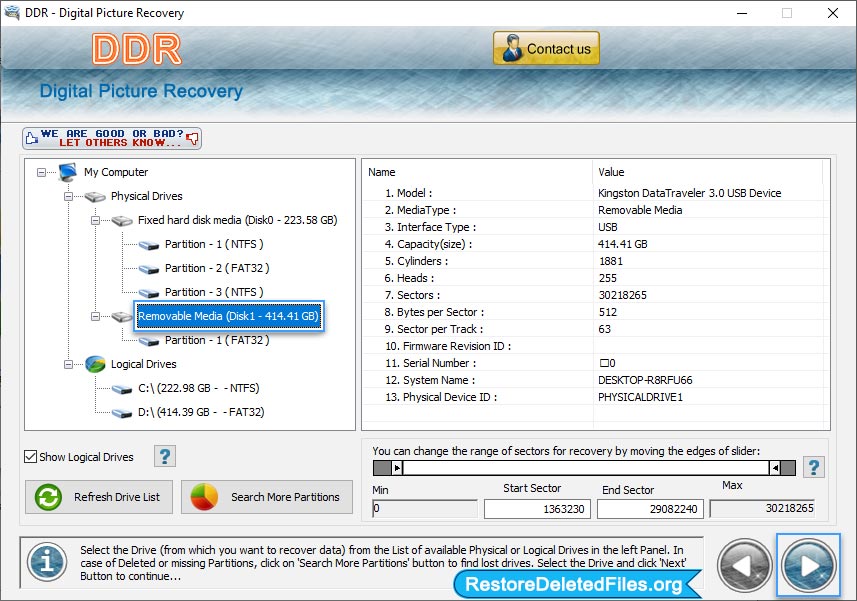The image size is (857, 601).
Task: Click the sector range slider track
Action: tap(586, 468)
